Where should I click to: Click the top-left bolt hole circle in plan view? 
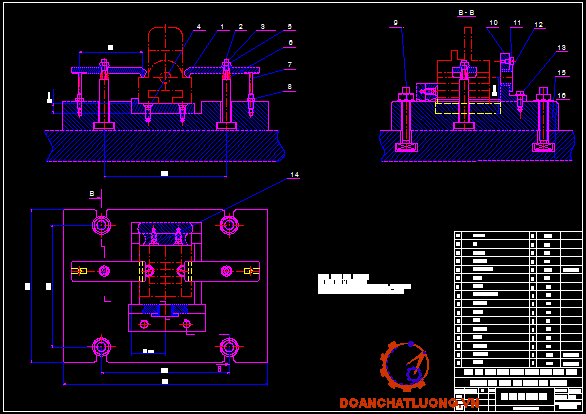101,225
